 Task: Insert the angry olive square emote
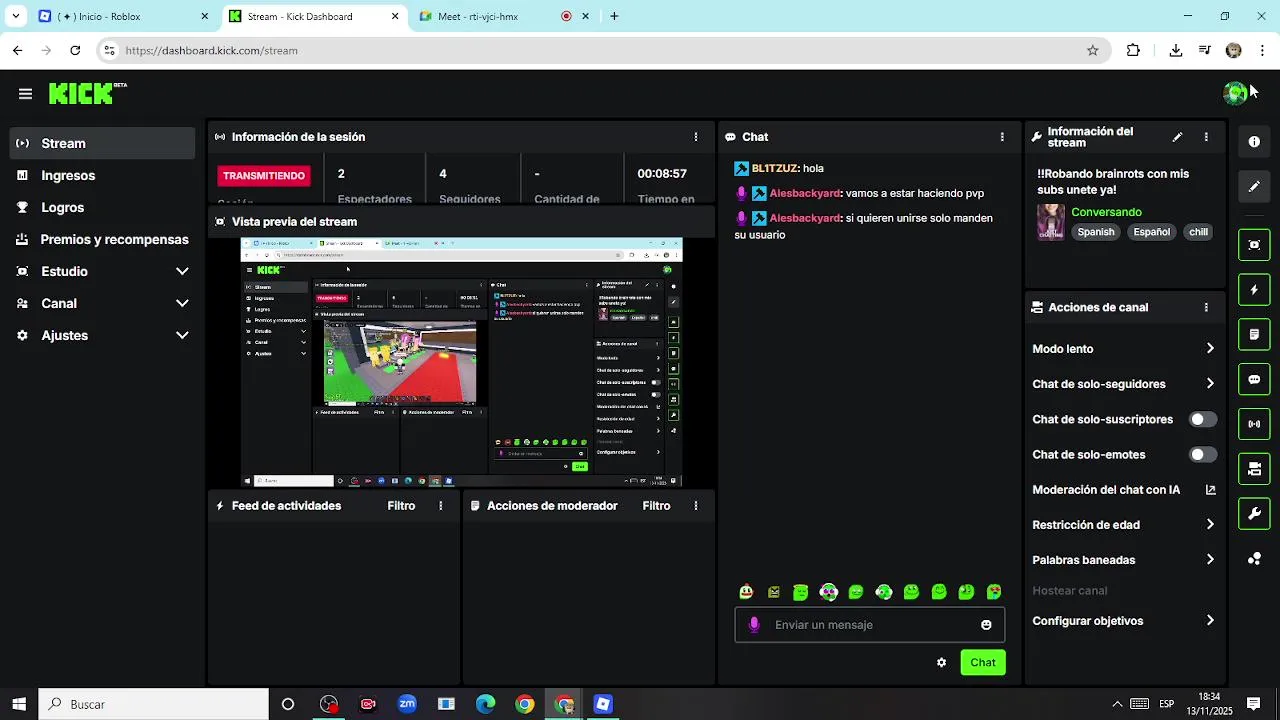[x=773, y=592]
